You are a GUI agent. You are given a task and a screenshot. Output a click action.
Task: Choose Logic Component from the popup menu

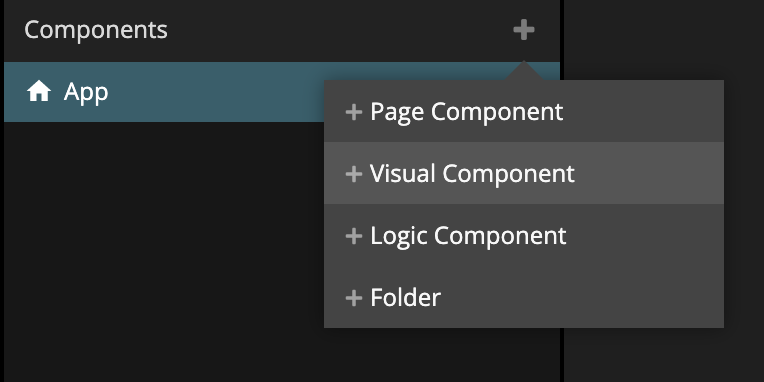coord(524,235)
